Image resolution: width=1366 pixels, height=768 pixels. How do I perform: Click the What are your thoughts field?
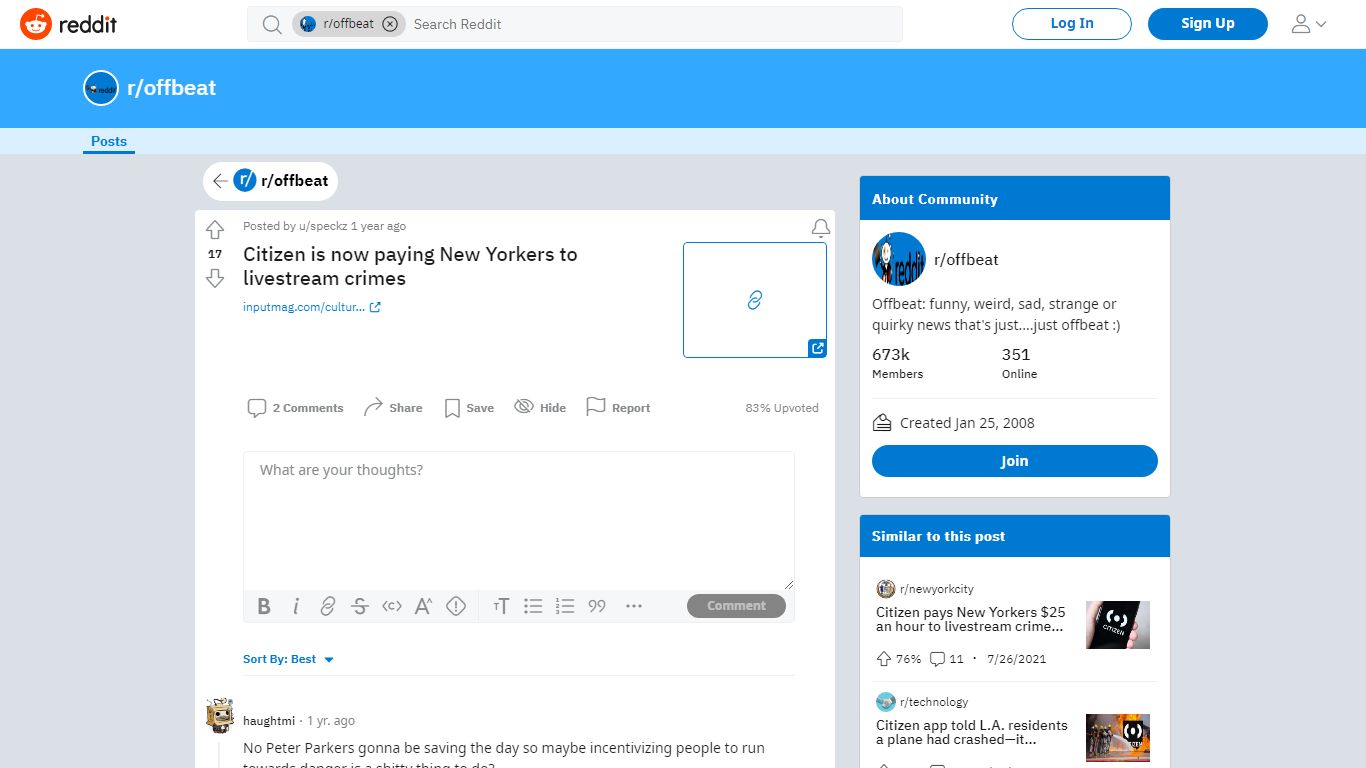[x=519, y=520]
